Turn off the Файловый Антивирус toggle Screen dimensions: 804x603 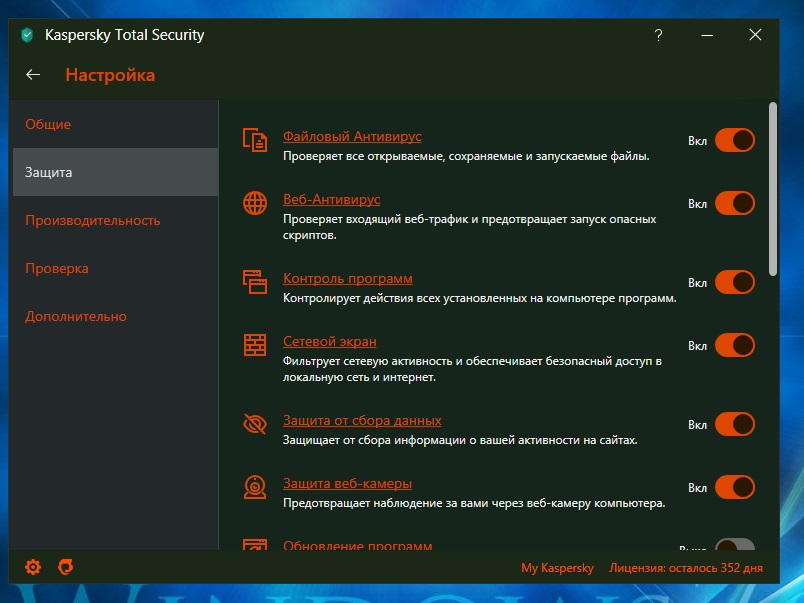(735, 140)
